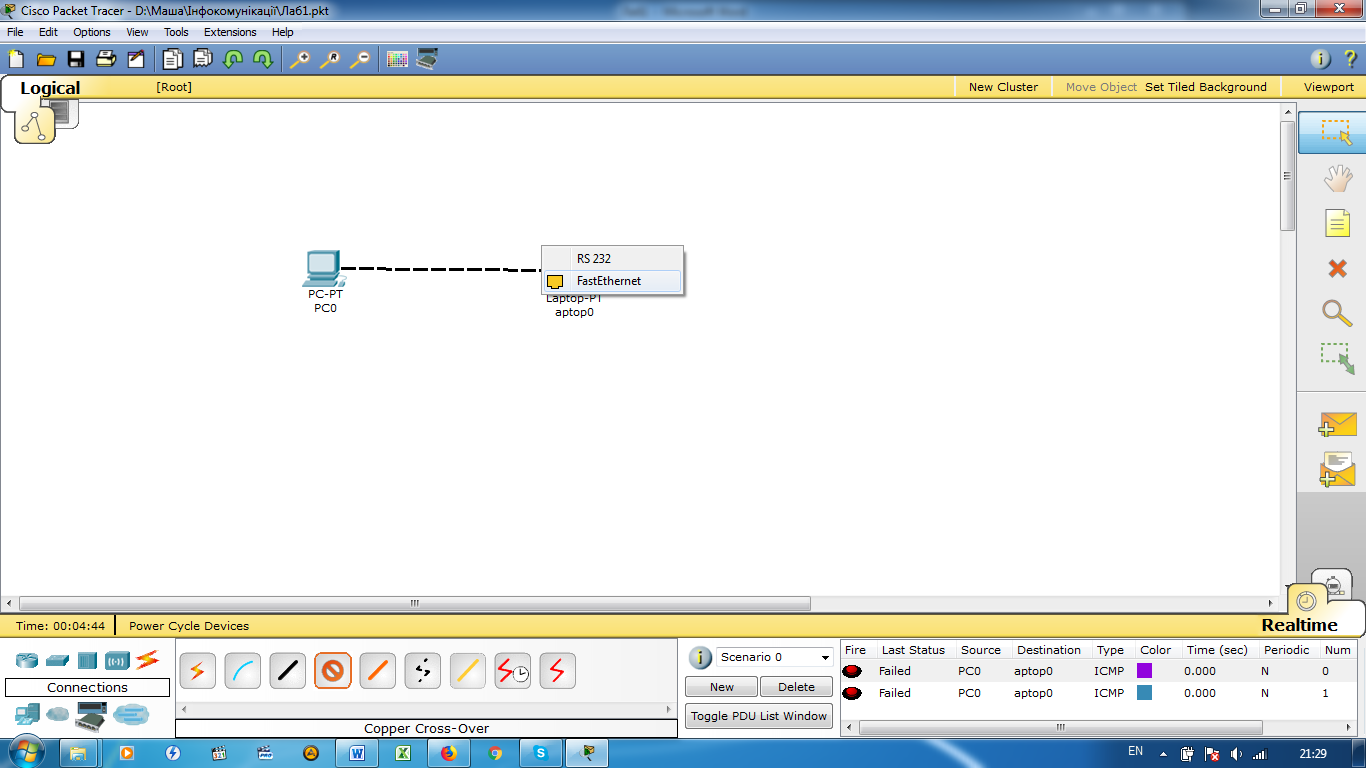Select End Devices category
1366x768 pixels.
pos(27,714)
